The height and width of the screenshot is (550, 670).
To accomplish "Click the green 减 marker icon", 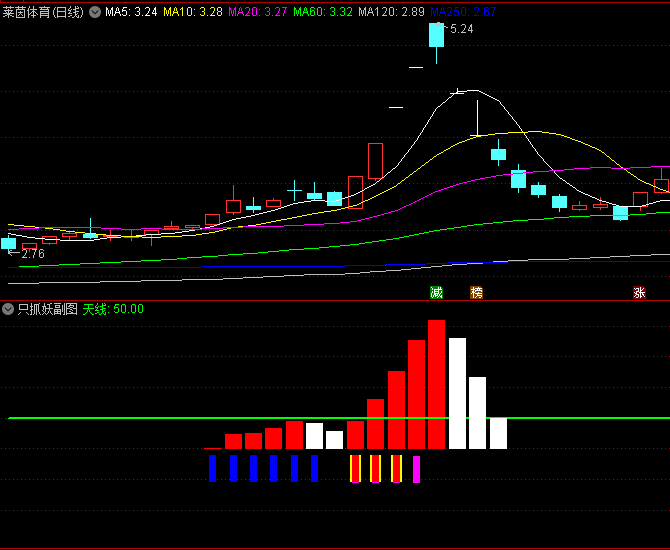I will tap(436, 293).
